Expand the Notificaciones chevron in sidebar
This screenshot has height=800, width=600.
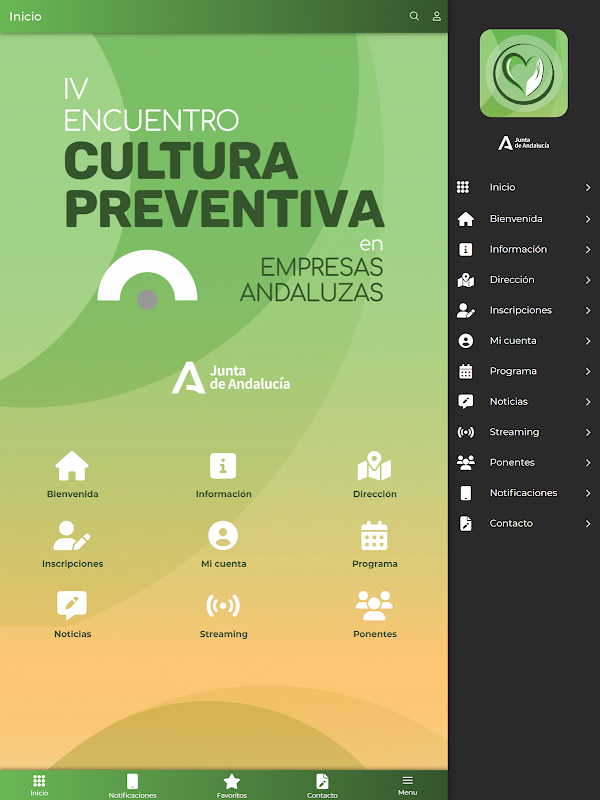588,493
